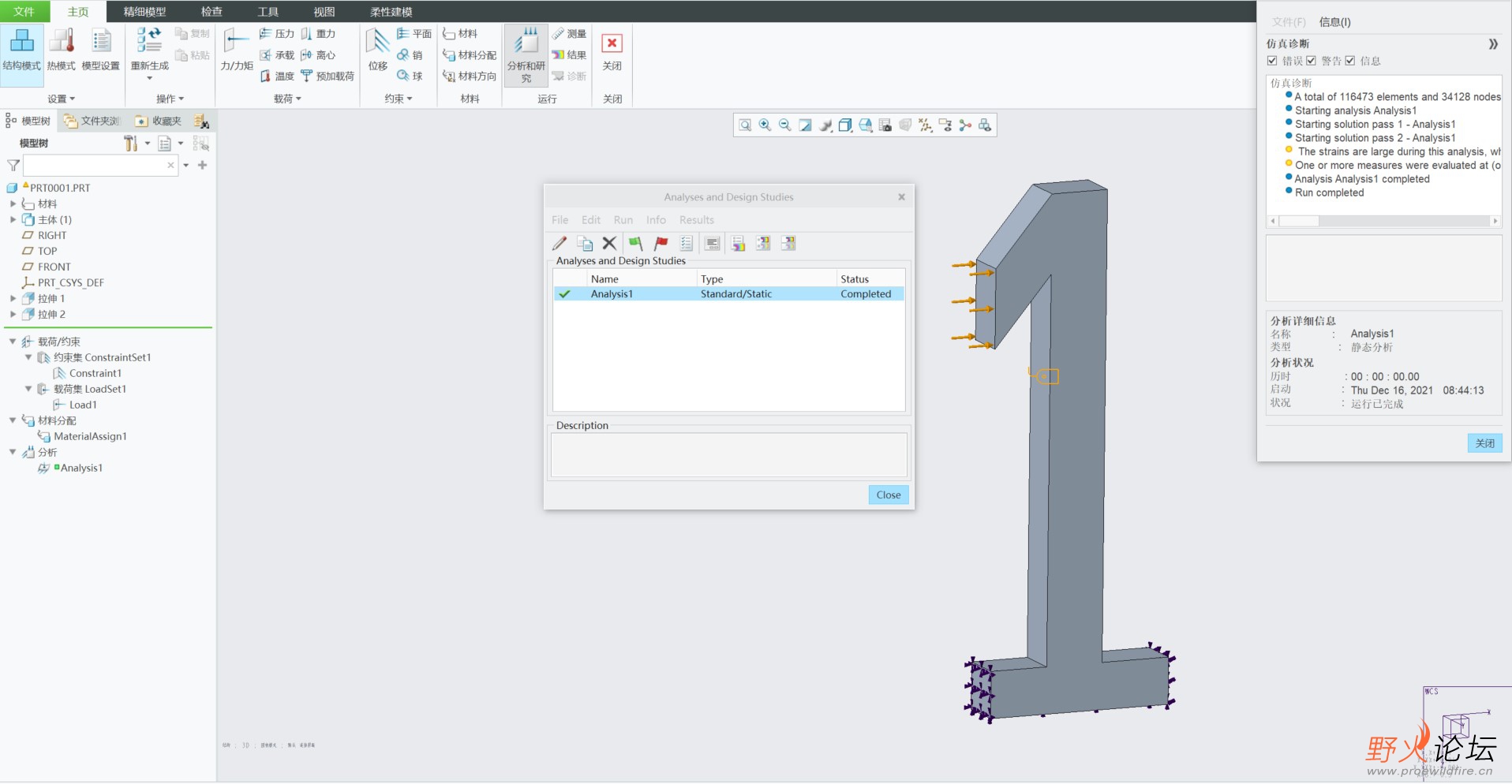The width and height of the screenshot is (1512, 784).
Task: Click the zoom in magnifier
Action: pyautogui.click(x=765, y=125)
